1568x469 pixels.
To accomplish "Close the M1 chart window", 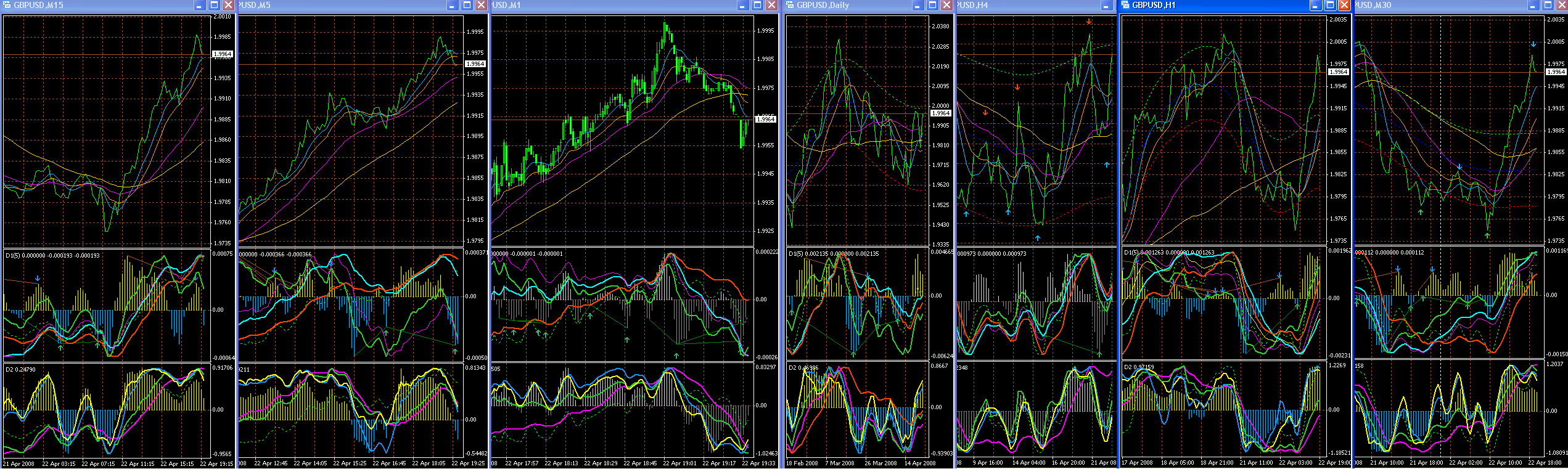I will pyautogui.click(x=771, y=5).
